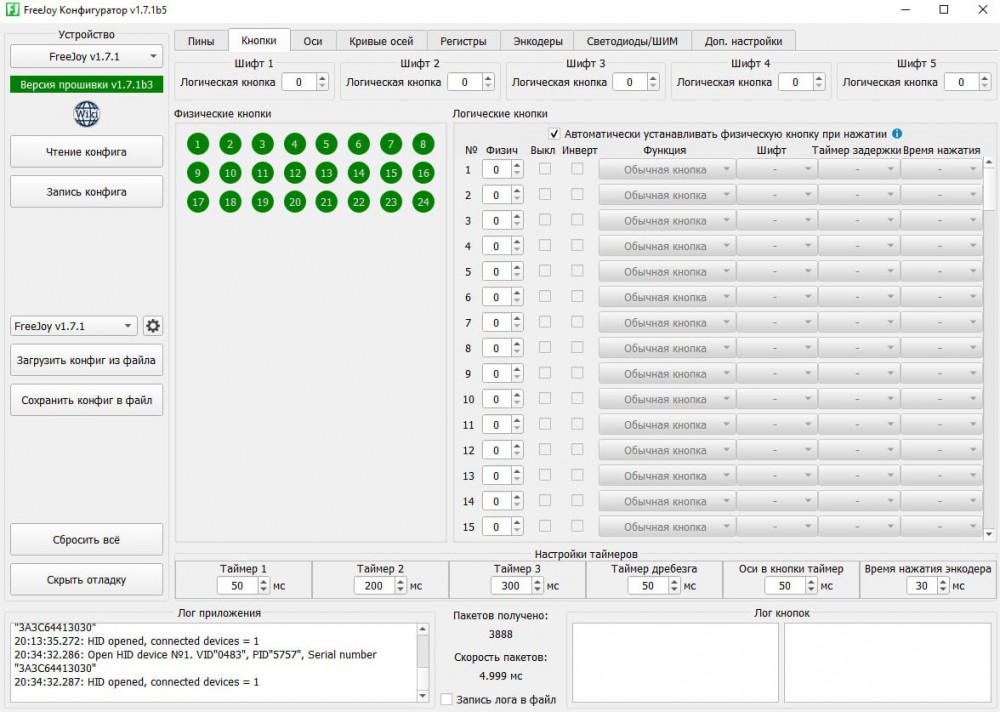Select physical button indicator 17

click(x=198, y=202)
